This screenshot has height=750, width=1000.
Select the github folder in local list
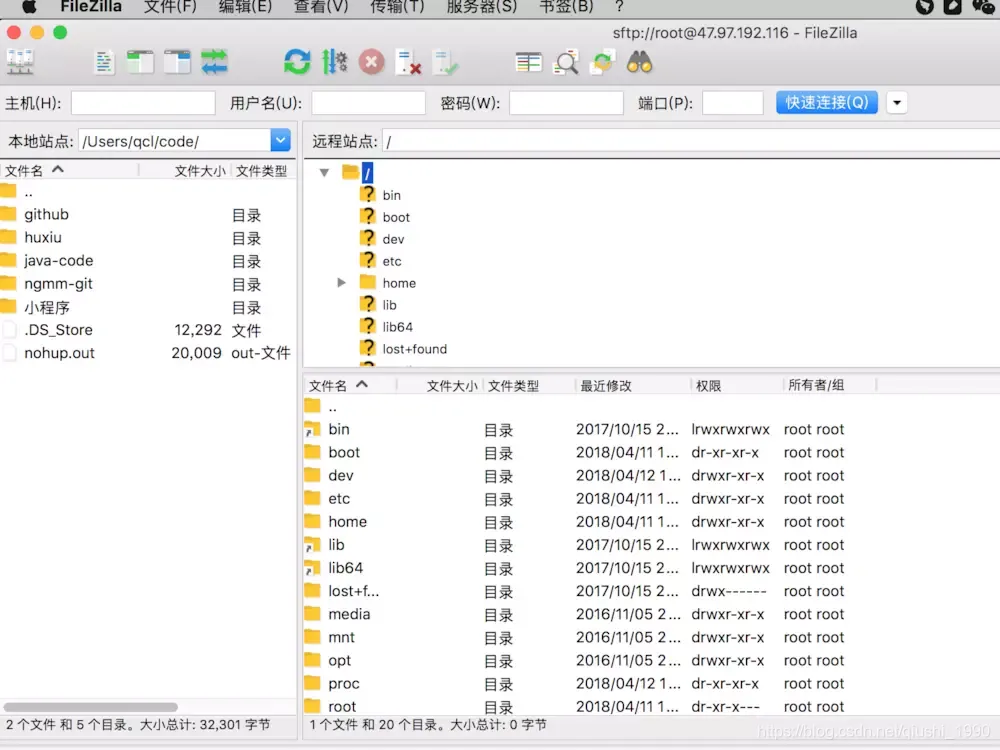148,214
